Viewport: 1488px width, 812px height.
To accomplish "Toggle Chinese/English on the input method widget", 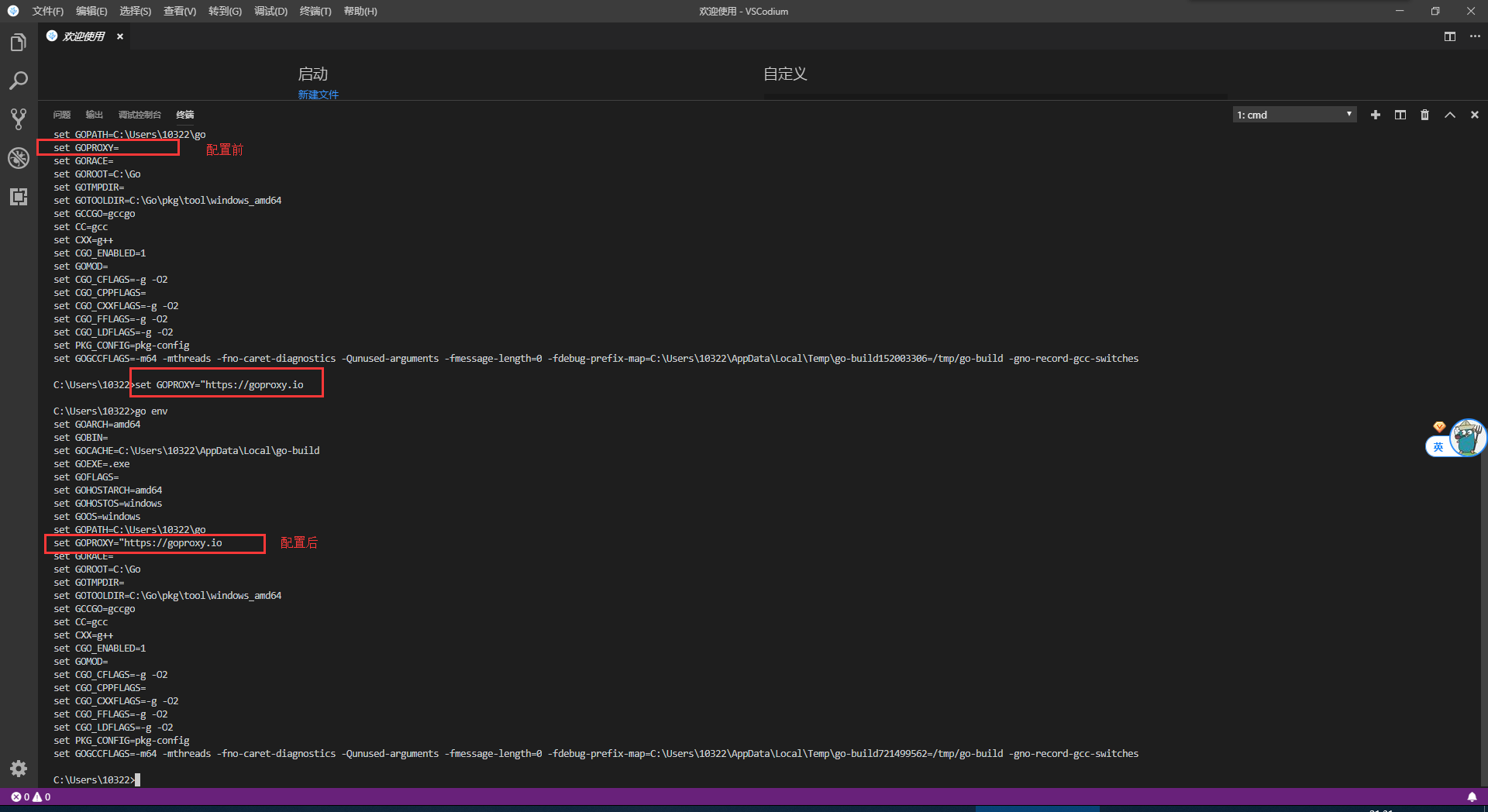I will click(1438, 446).
